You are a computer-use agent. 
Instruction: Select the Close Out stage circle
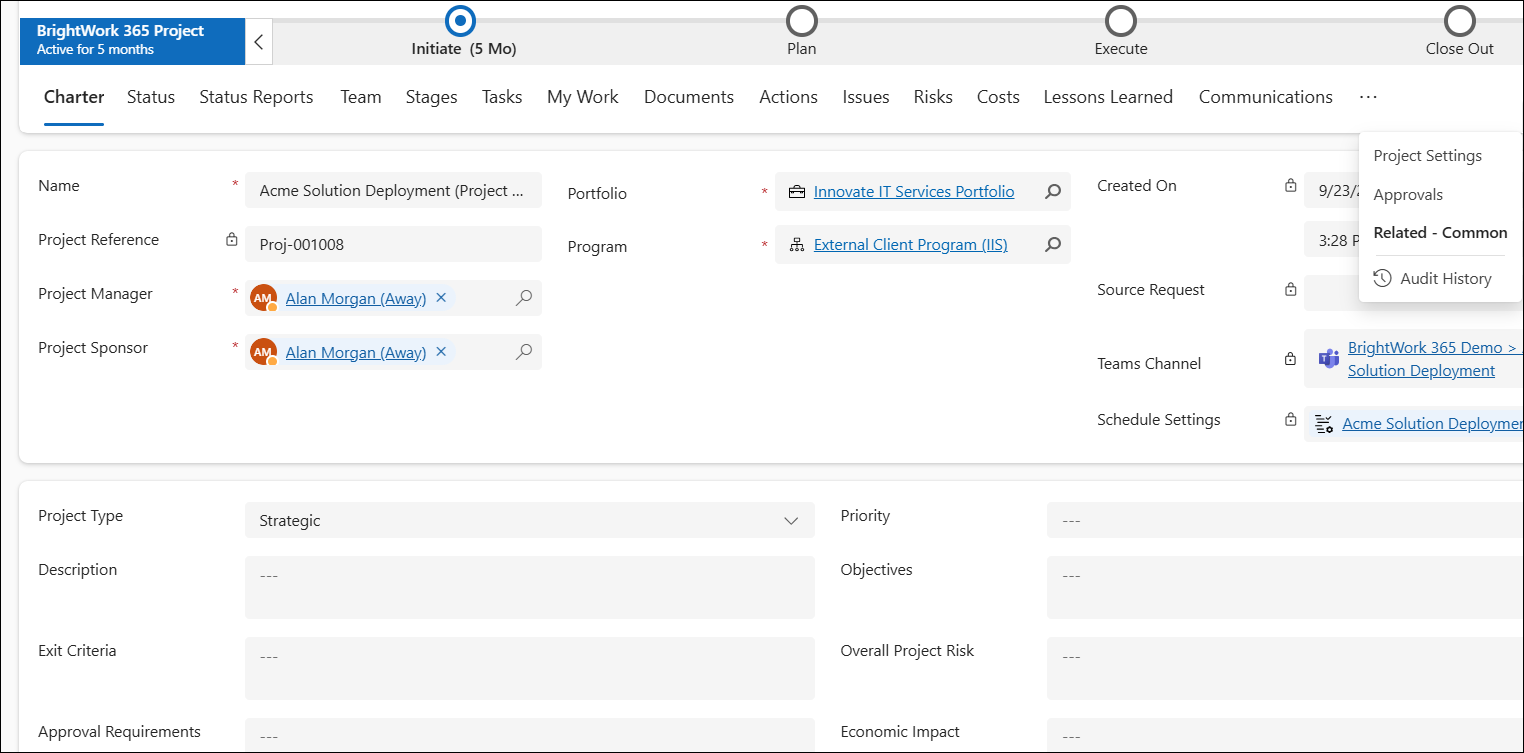(x=1460, y=20)
